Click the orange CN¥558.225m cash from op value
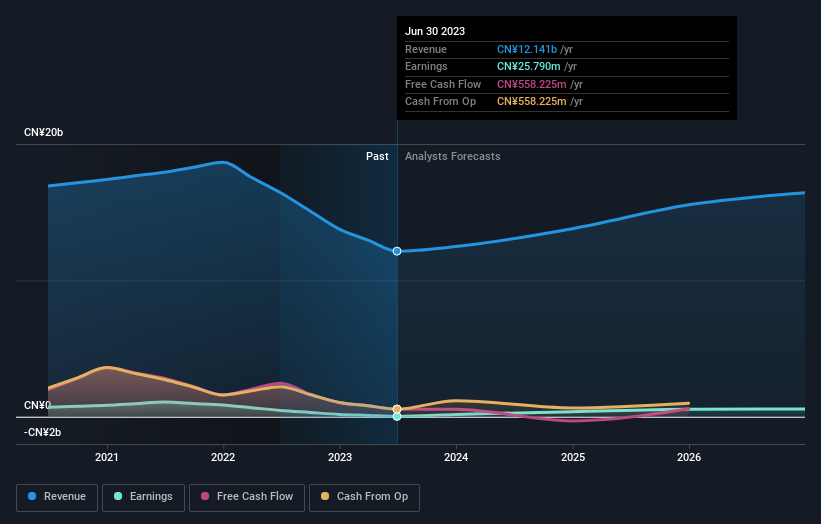Viewport: 821px width, 524px height. coord(531,102)
